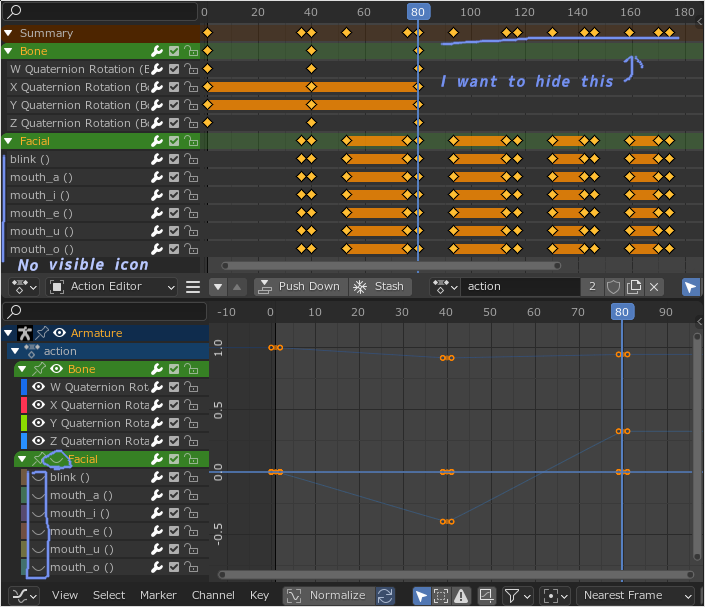Move to layer below, down arrow button
Viewport: 705px width, 607px height.
click(x=218, y=286)
